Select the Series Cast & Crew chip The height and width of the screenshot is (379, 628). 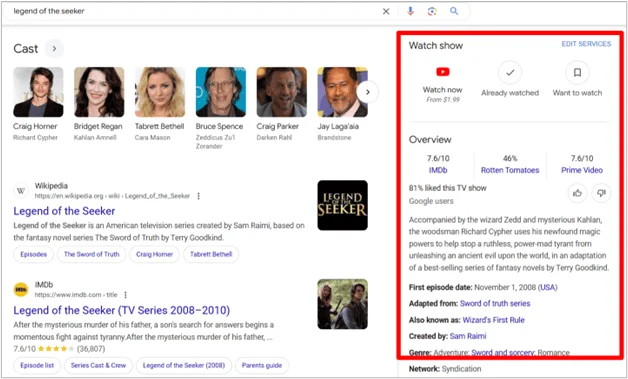point(99,365)
